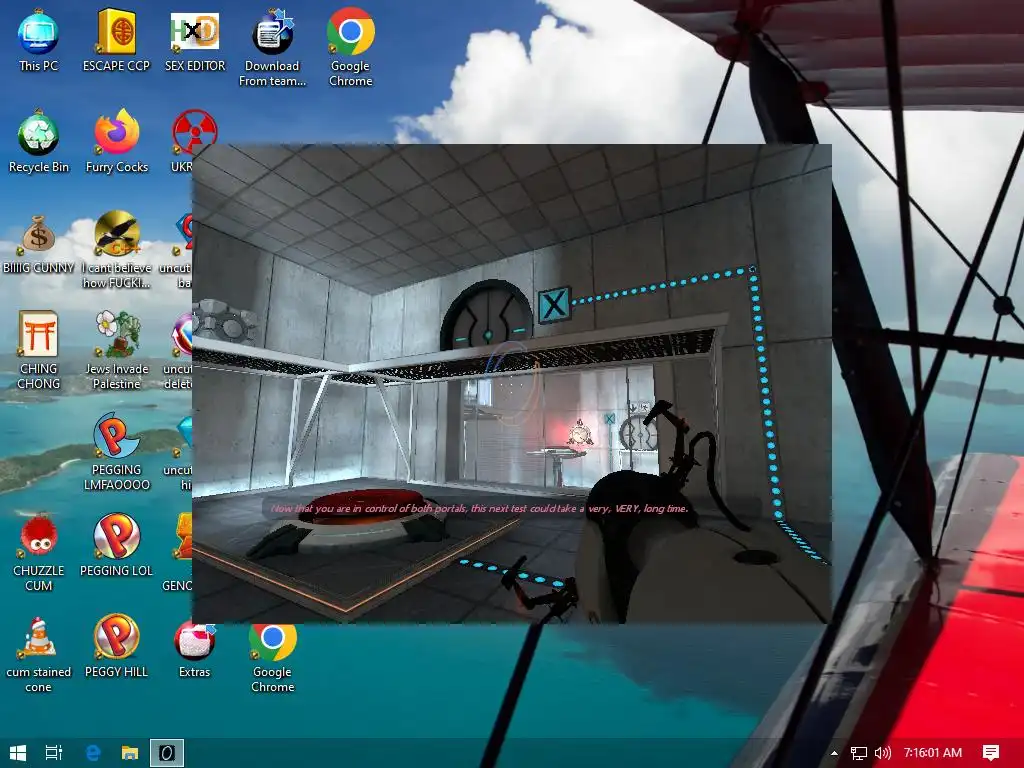Viewport: 1024px width, 768px height.
Task: Switch to the active O app on taskbar
Action: pos(167,753)
